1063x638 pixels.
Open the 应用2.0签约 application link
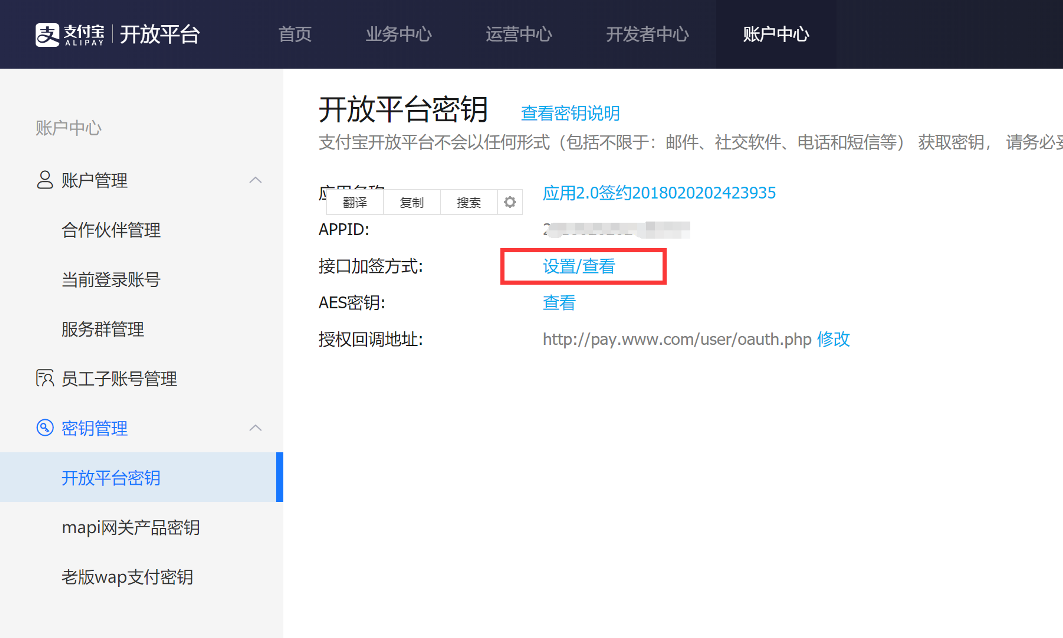(x=659, y=192)
